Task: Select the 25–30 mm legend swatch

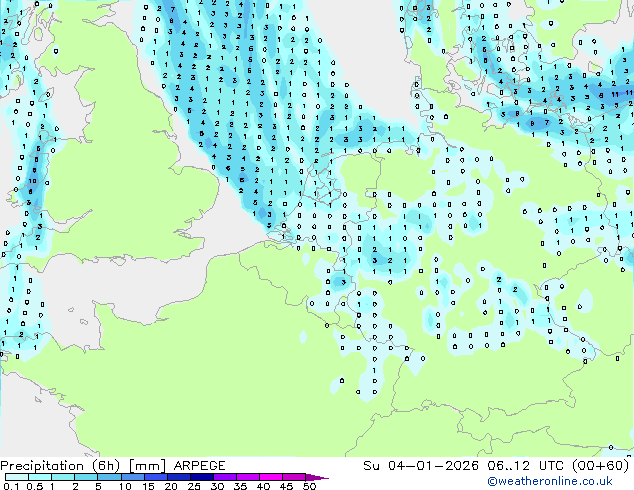Action: pos(201,477)
